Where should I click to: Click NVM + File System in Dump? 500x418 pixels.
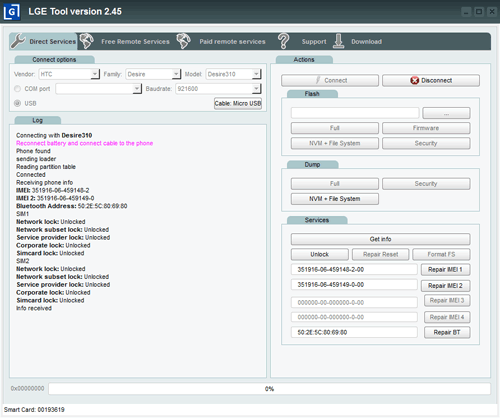pyautogui.click(x=335, y=199)
